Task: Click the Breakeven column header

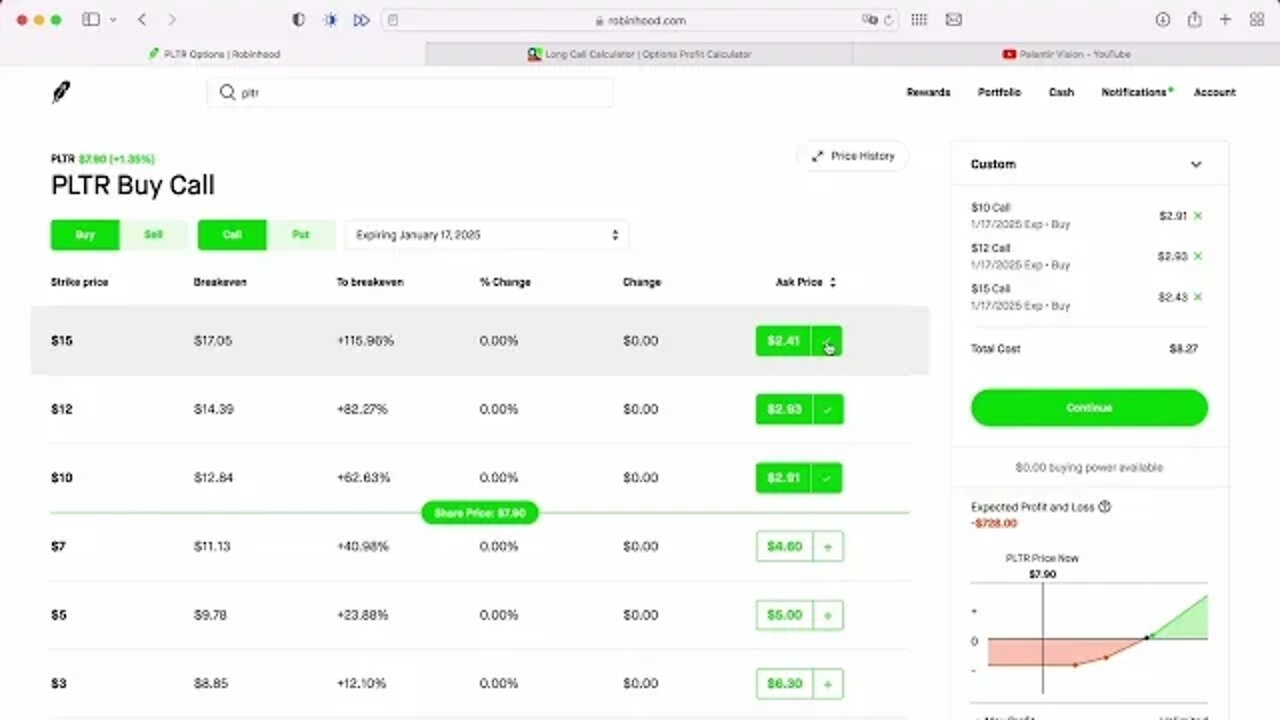Action: click(220, 282)
